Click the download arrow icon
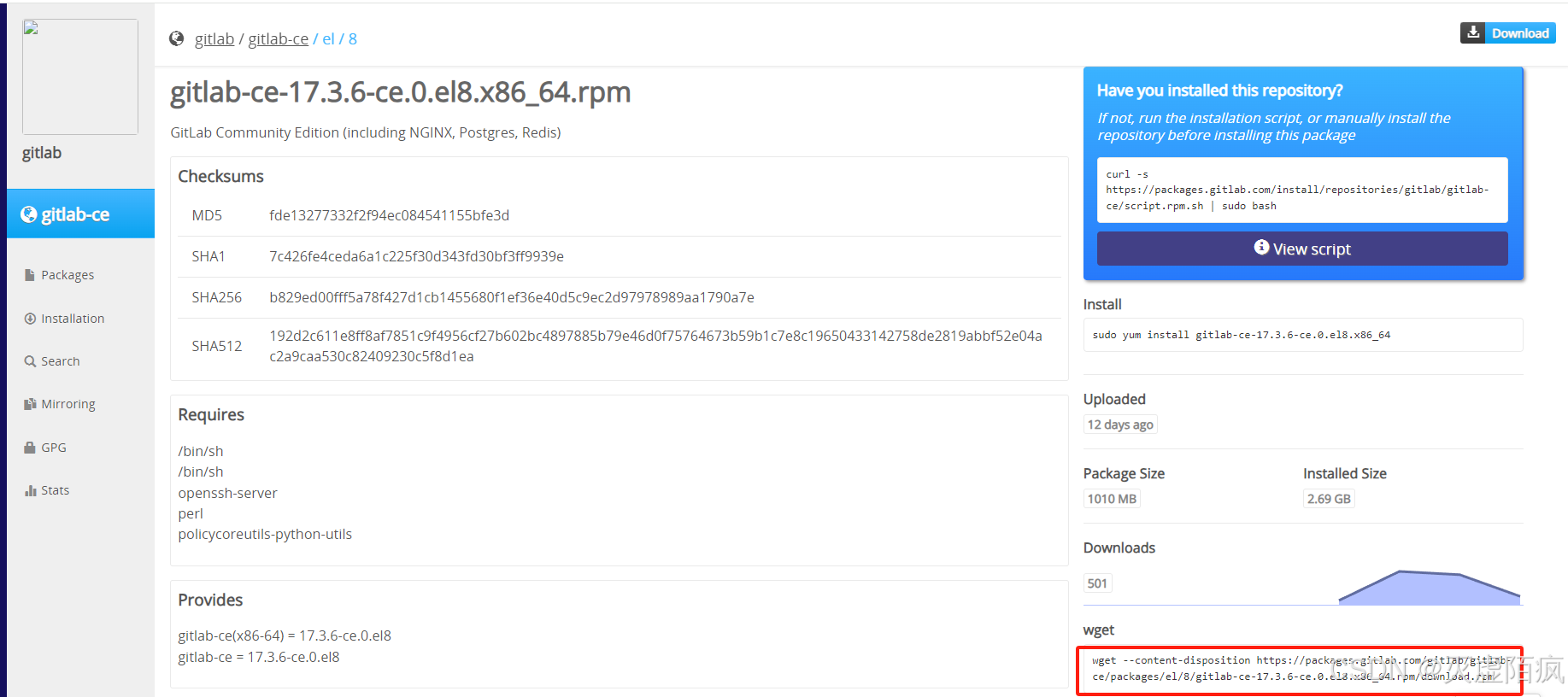 click(1473, 32)
